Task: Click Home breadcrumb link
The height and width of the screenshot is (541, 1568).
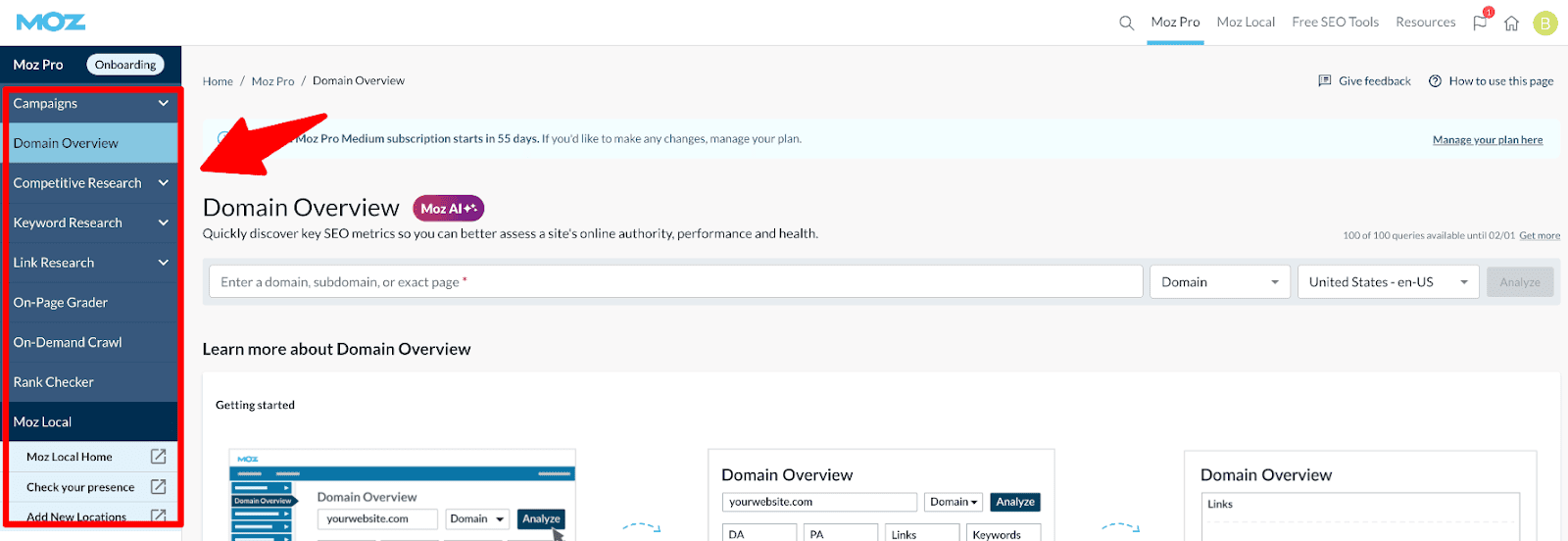Action: pyautogui.click(x=218, y=81)
